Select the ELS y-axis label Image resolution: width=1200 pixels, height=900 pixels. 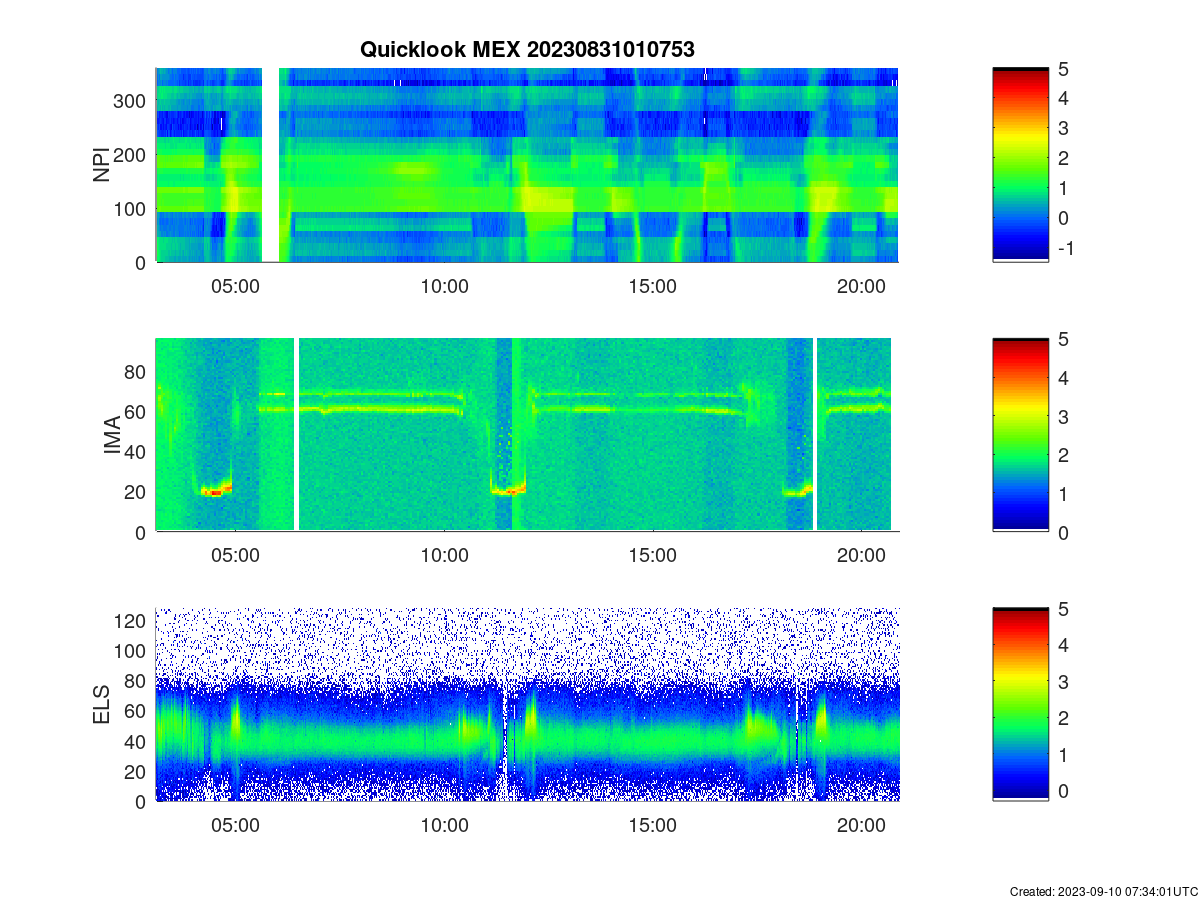coord(101,705)
